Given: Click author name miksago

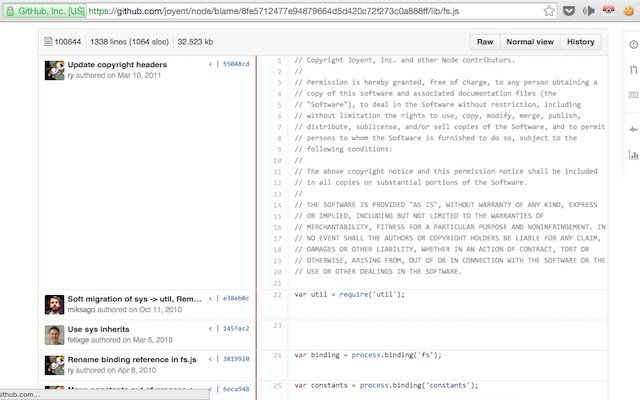Looking at the screenshot, I should [x=81, y=309].
